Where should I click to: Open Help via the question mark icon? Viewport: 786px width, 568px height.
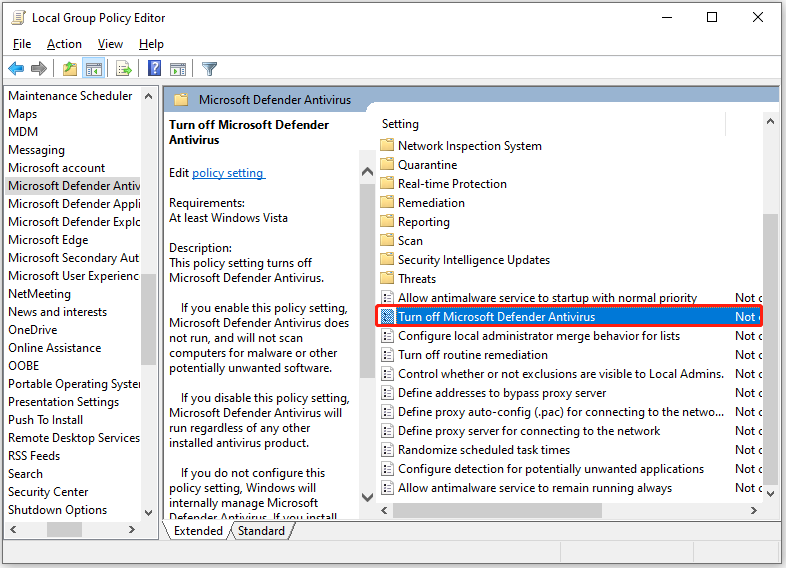154,68
